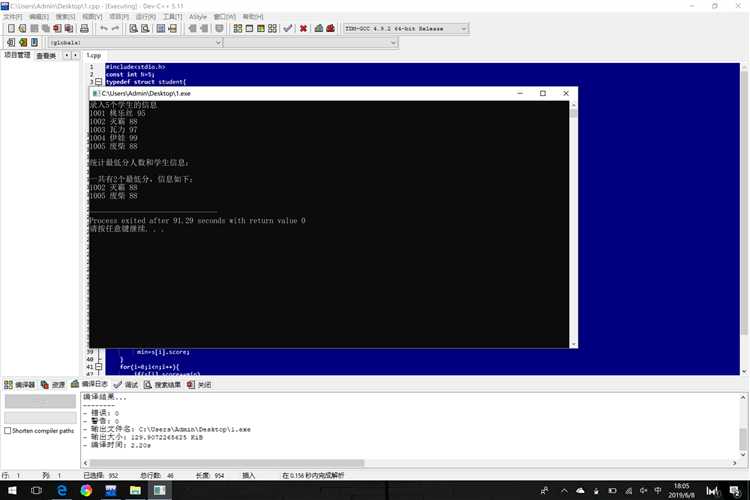The height and width of the screenshot is (500, 750).
Task: Click the 中 input method tray indicator
Action: coord(658,490)
